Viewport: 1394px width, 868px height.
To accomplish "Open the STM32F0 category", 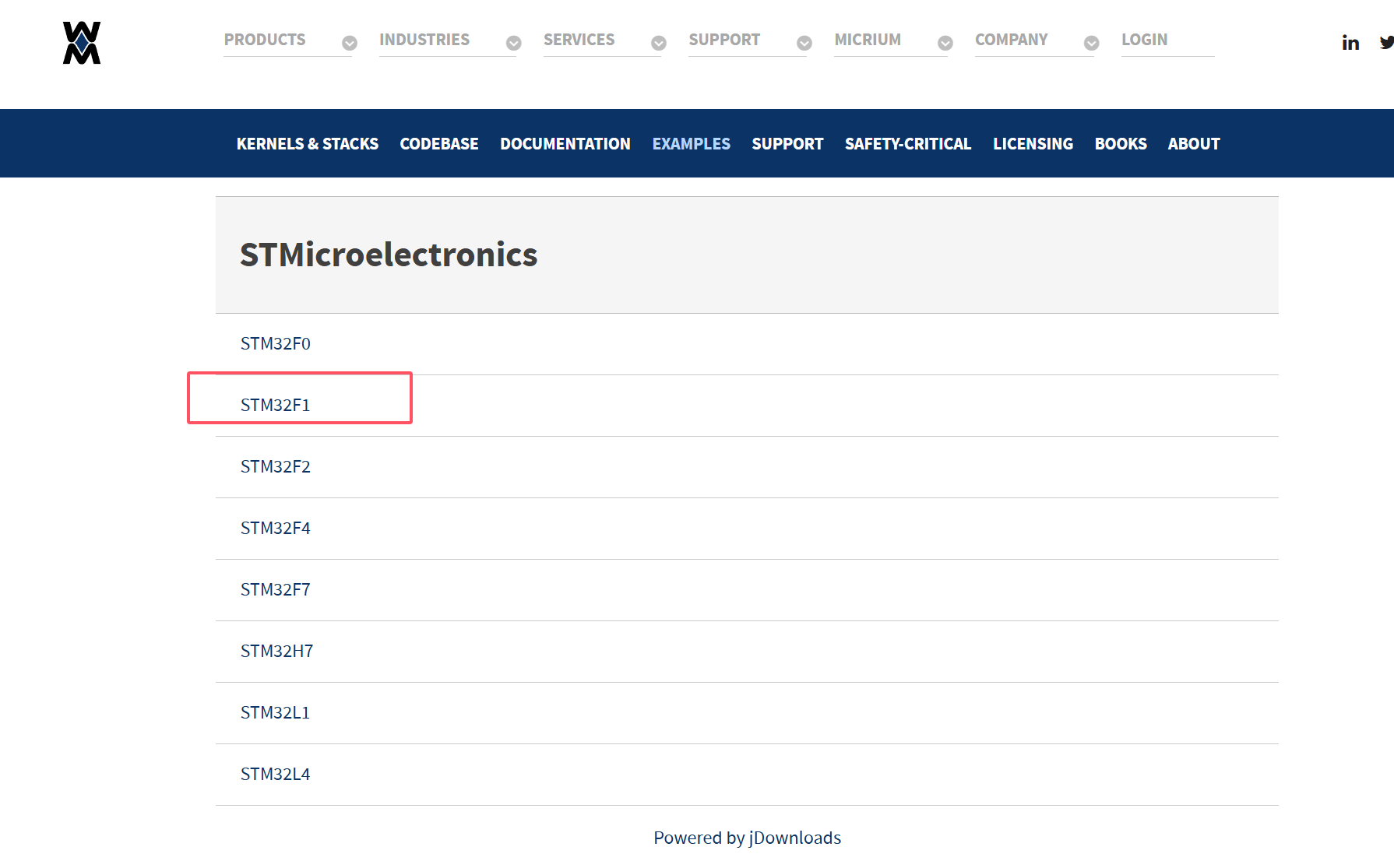I will click(x=276, y=343).
